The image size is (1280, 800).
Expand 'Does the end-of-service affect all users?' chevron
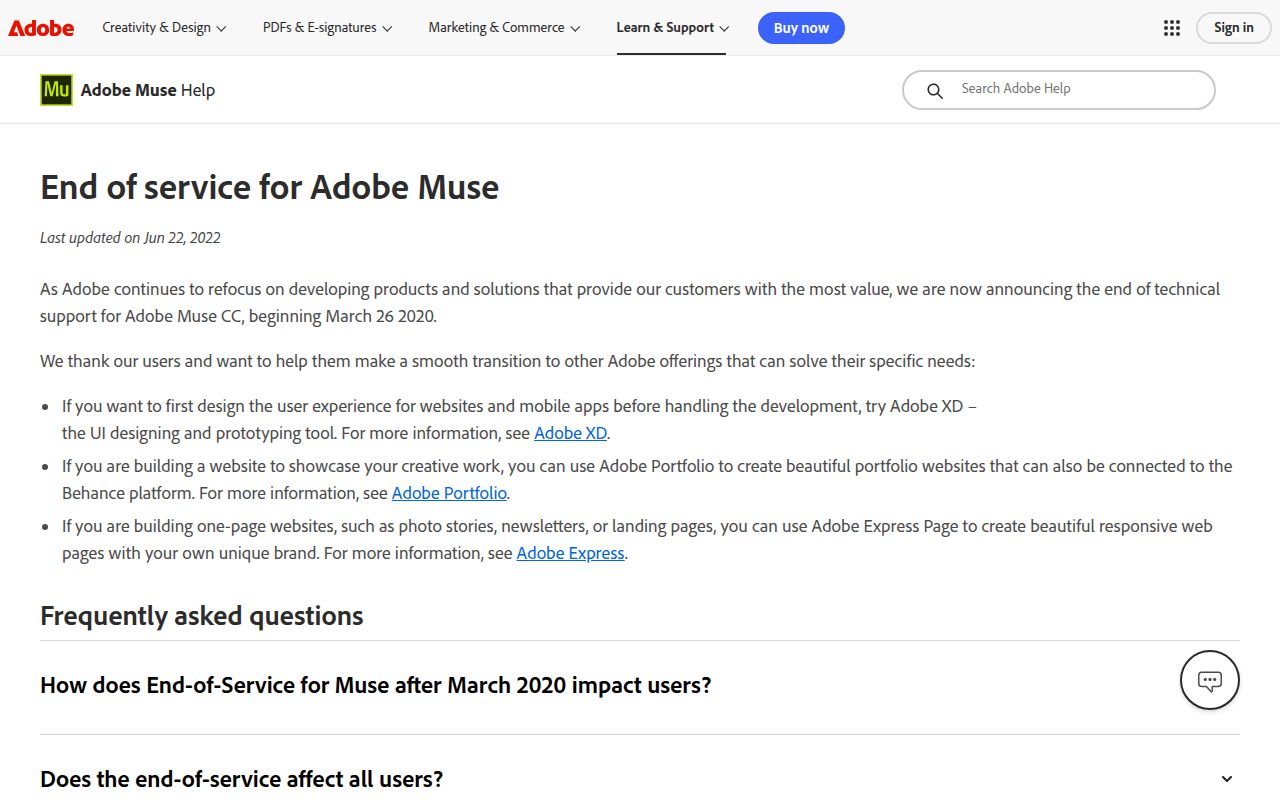pyautogui.click(x=1227, y=779)
